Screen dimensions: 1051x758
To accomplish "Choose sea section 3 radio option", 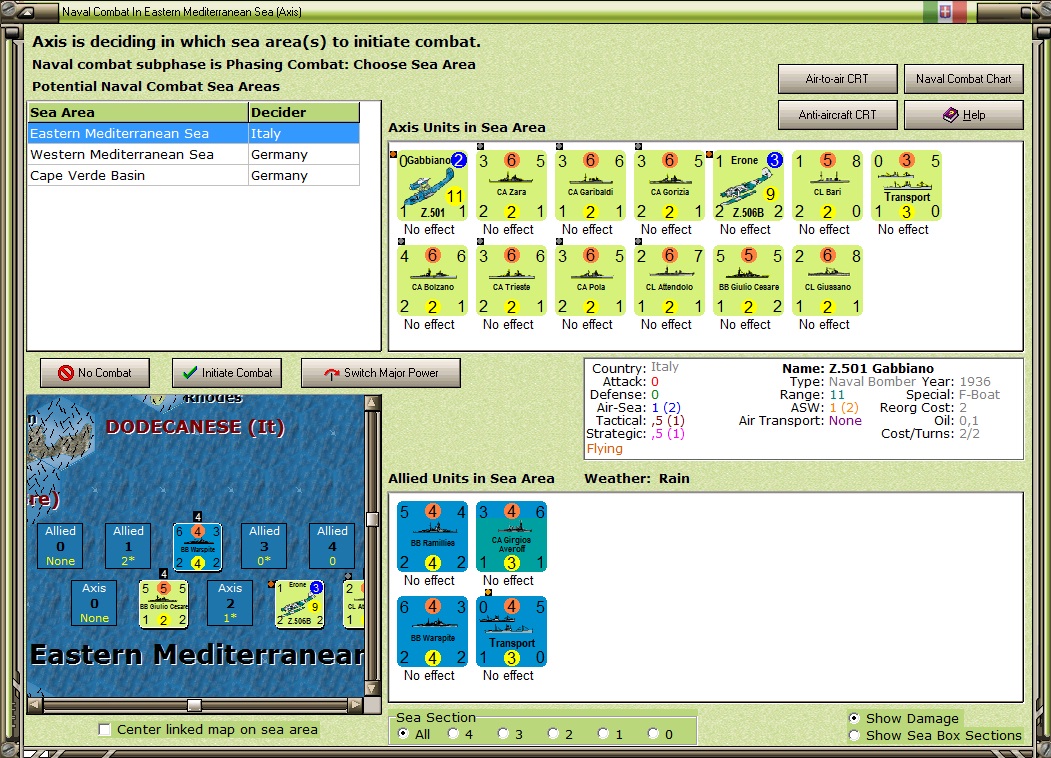I will point(503,734).
